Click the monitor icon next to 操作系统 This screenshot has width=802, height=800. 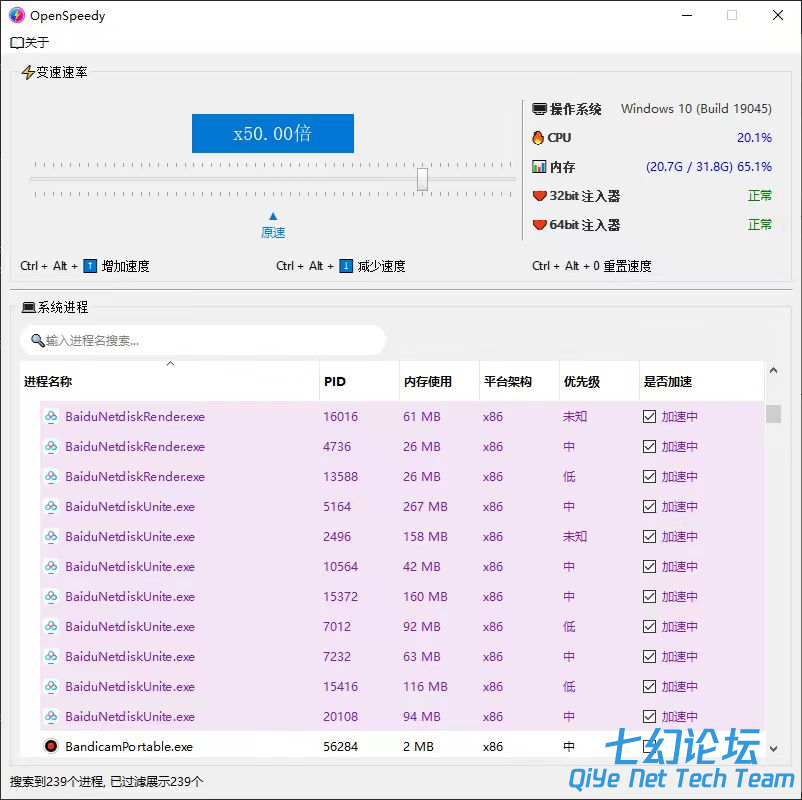[539, 109]
